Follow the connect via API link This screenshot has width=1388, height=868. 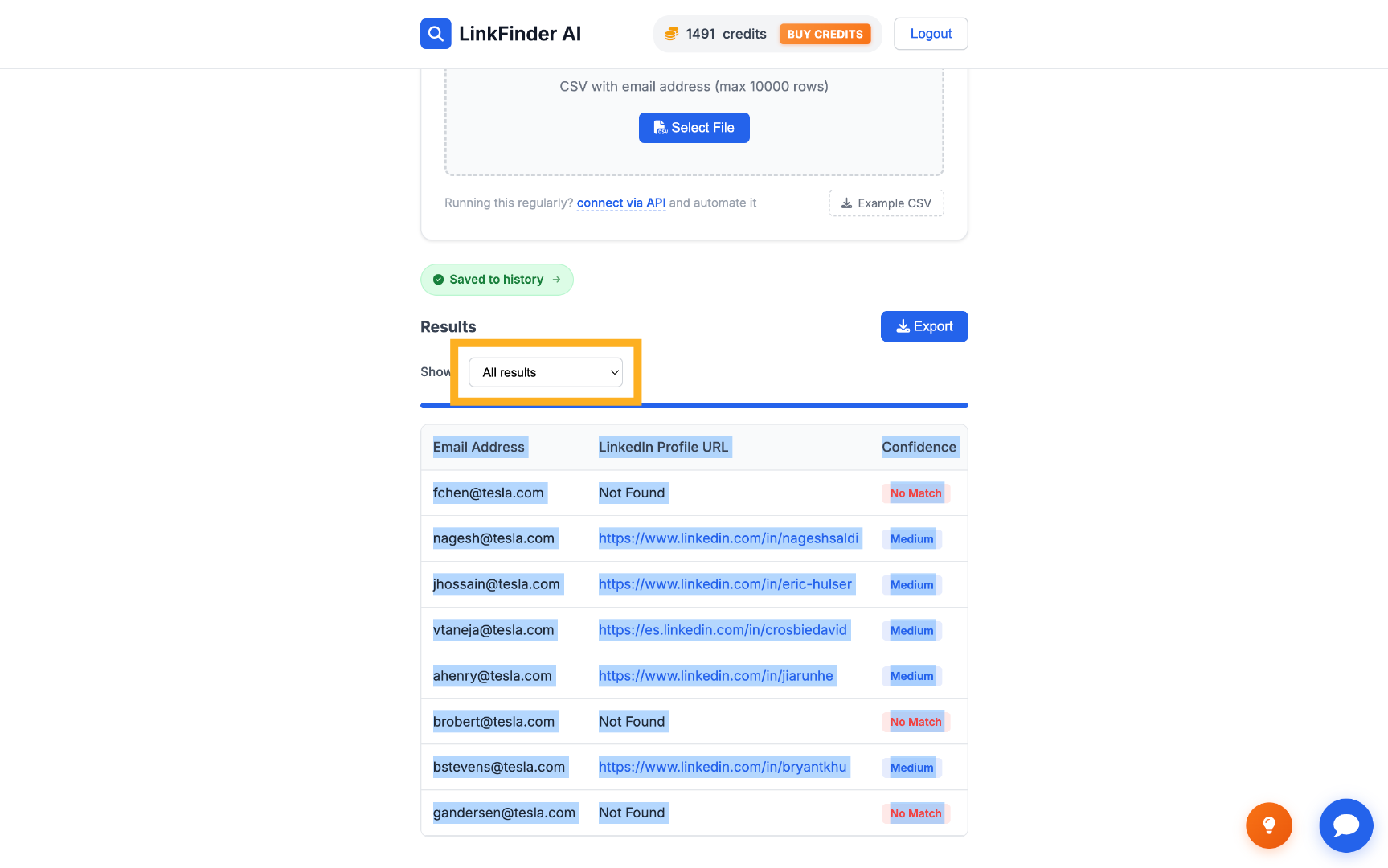point(621,203)
